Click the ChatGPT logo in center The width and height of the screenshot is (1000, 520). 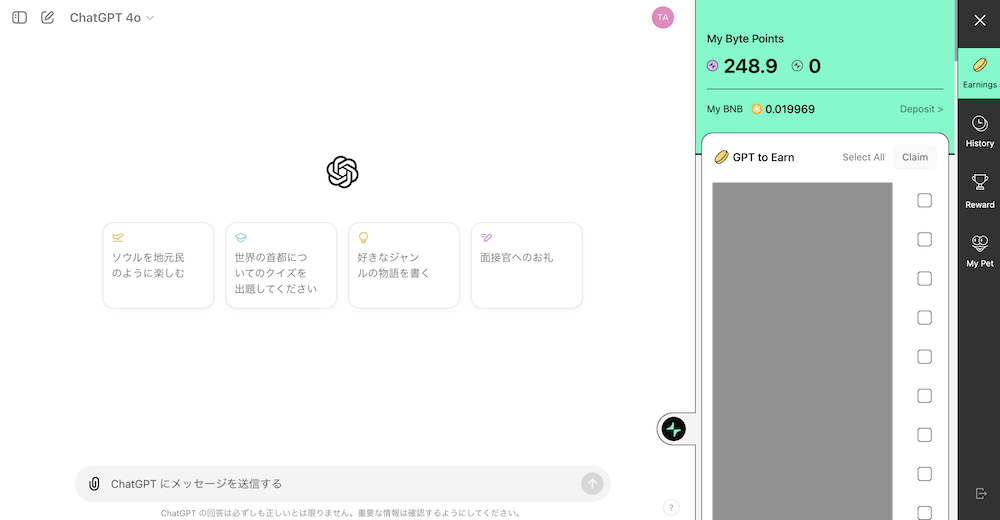coord(342,172)
